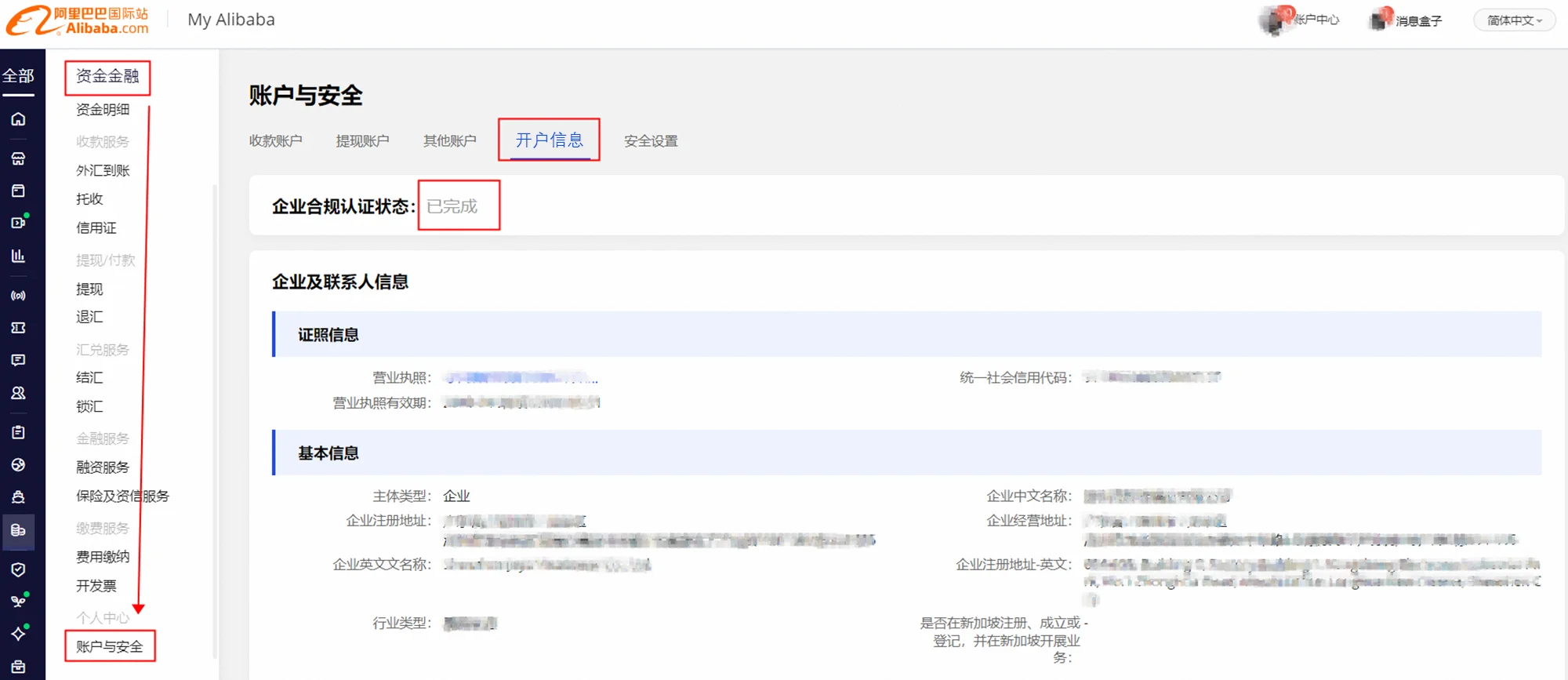Open 资金明细 in the side menu
This screenshot has height=680, width=1568.
(103, 110)
